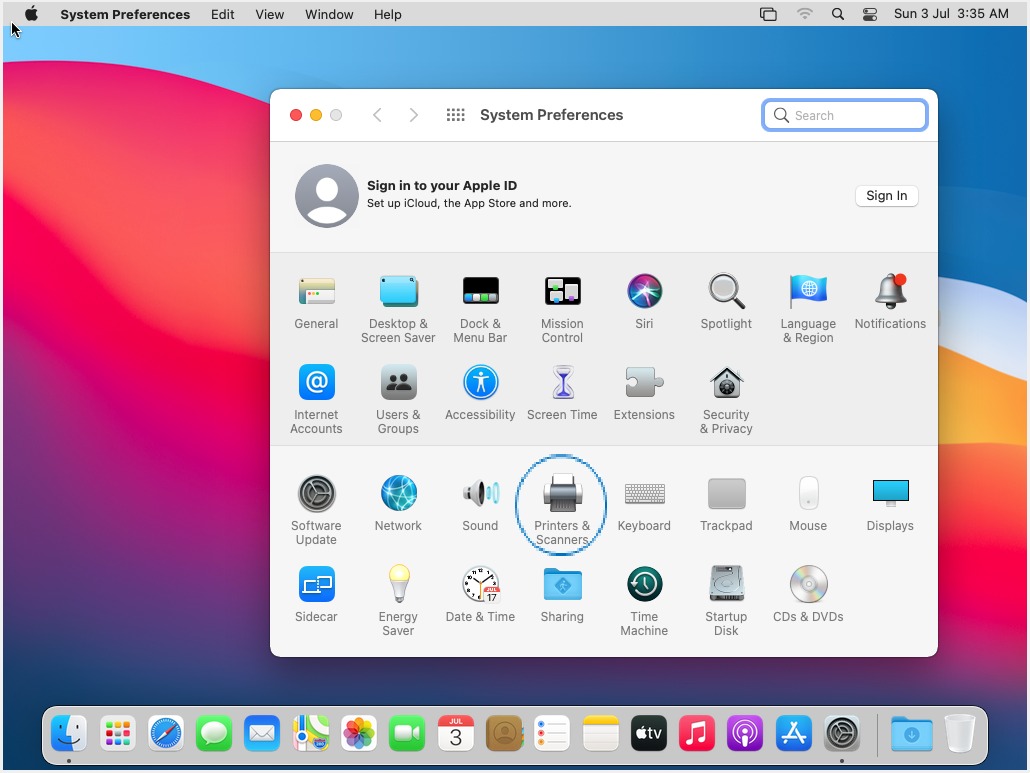
Task: Open the View menu
Action: (x=269, y=14)
